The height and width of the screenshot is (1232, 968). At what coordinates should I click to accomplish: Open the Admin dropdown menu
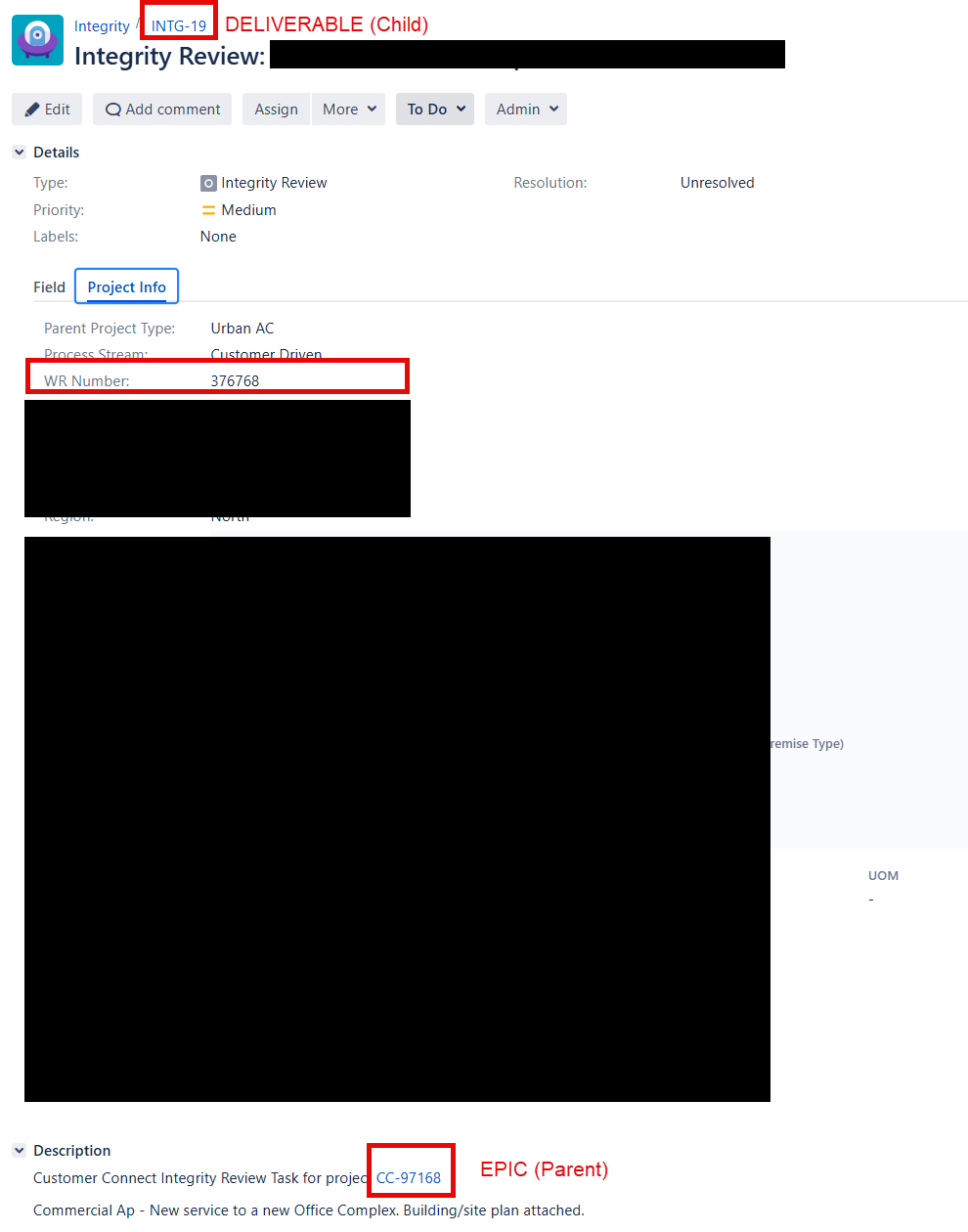tap(526, 110)
